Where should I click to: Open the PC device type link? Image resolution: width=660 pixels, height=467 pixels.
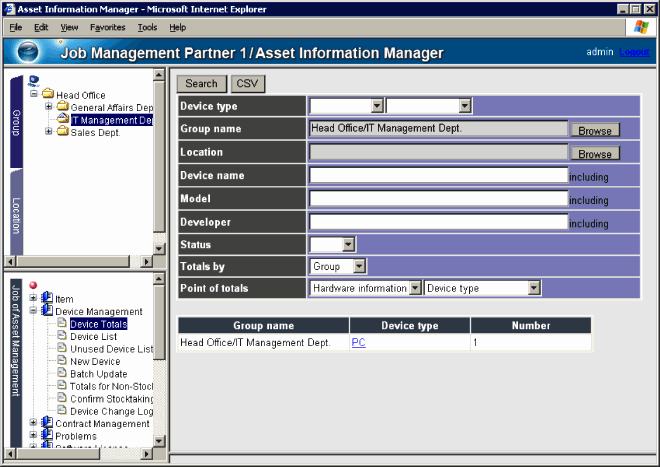point(358,342)
